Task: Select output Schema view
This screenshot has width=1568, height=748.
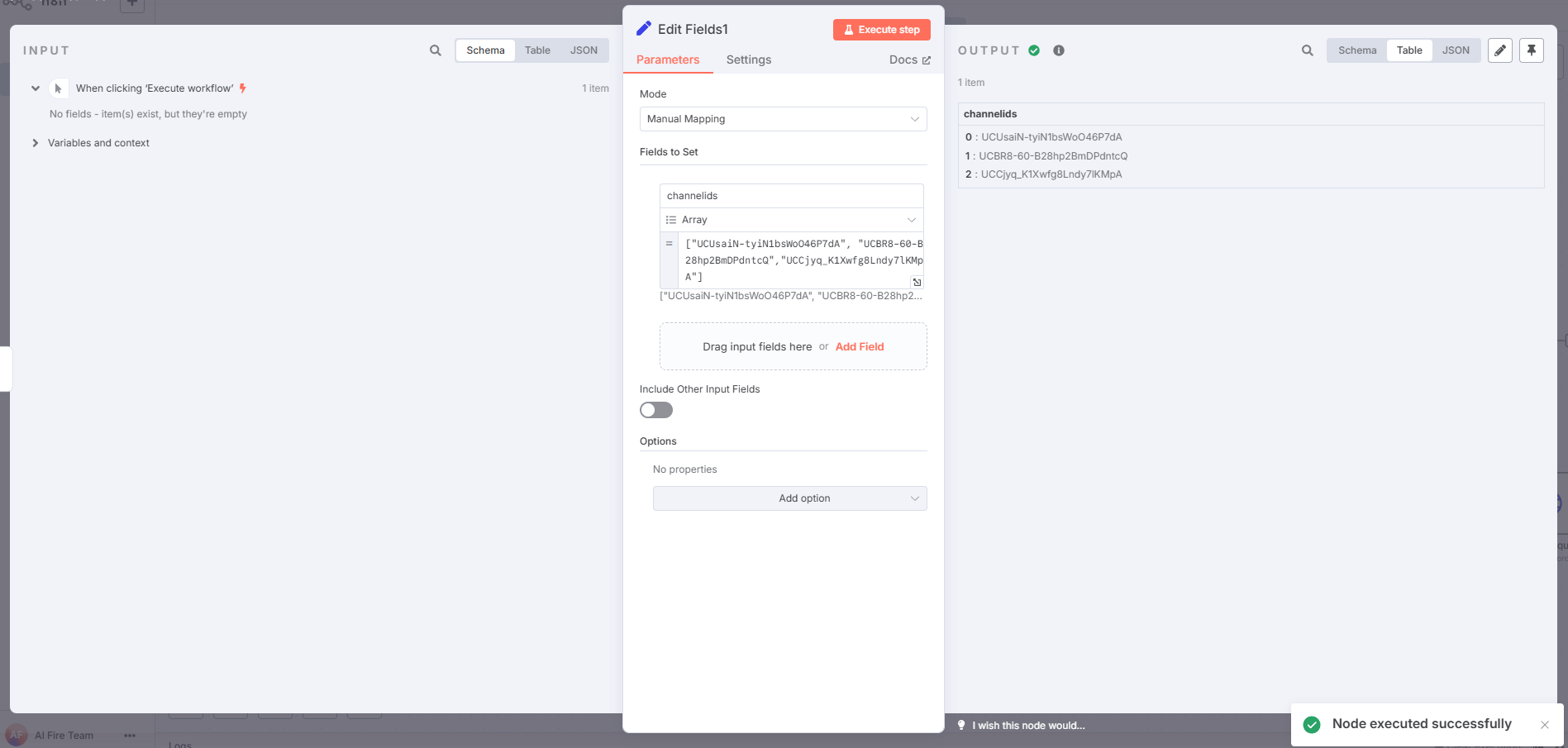Action: click(x=1357, y=50)
